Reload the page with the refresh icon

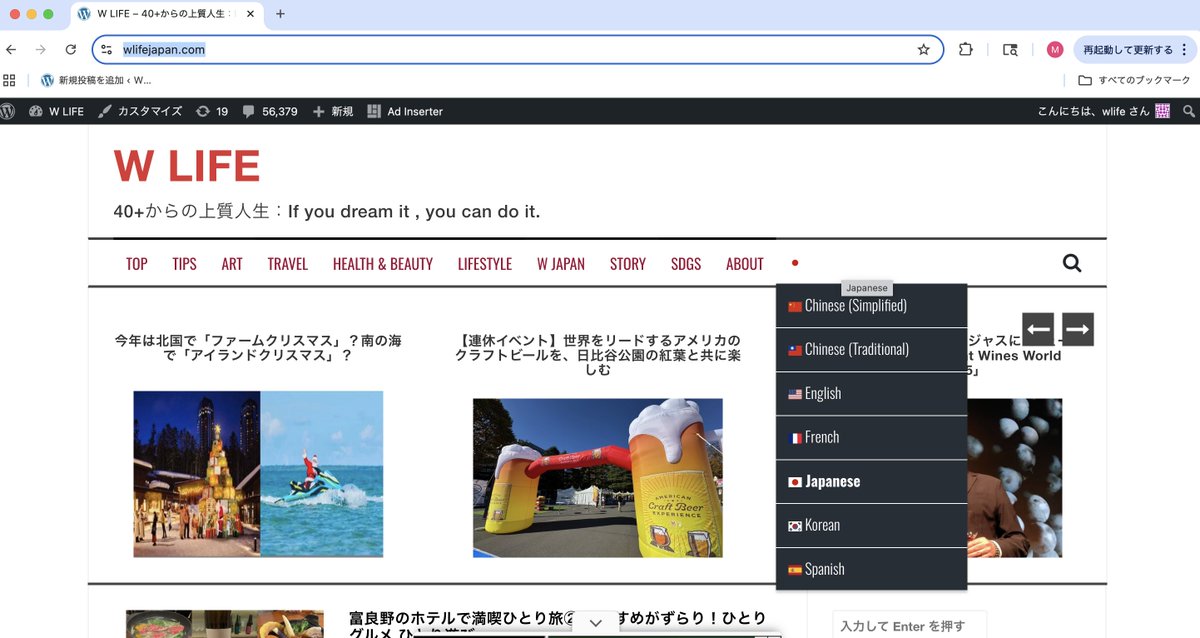pyautogui.click(x=71, y=49)
